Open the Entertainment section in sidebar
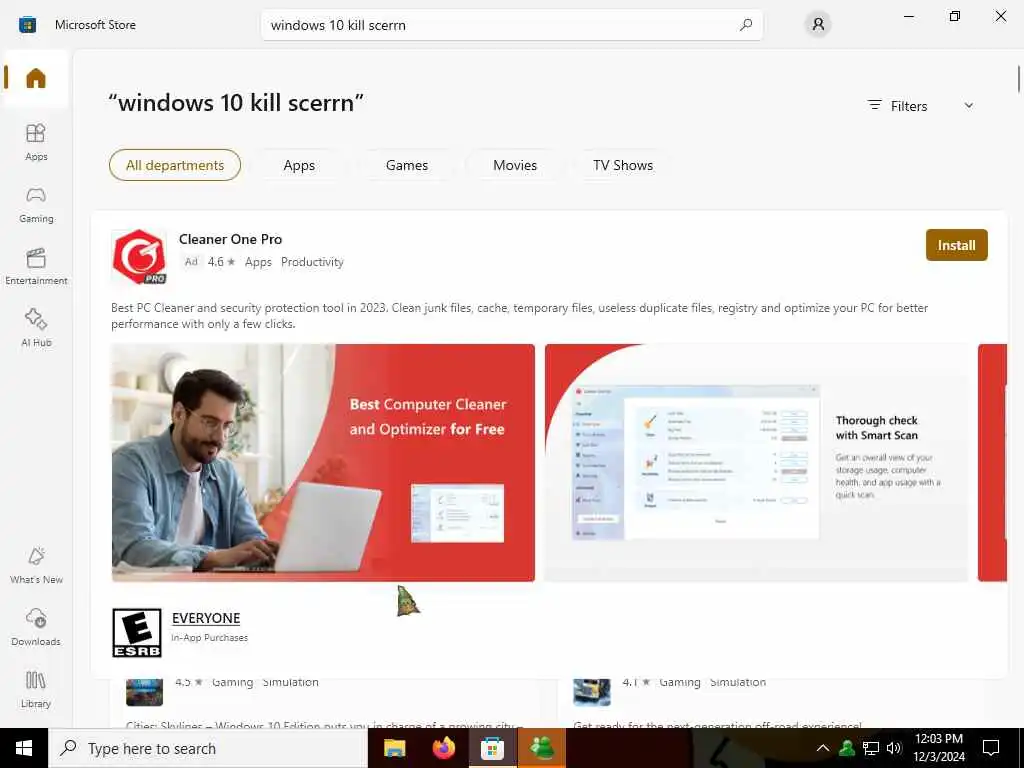 click(36, 266)
